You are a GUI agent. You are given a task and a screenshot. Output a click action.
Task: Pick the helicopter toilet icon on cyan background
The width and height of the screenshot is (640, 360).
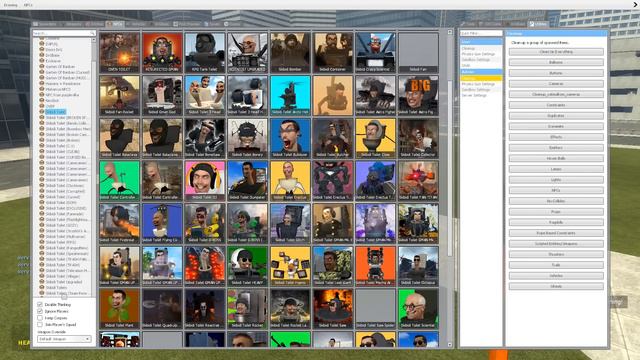(x=290, y=96)
